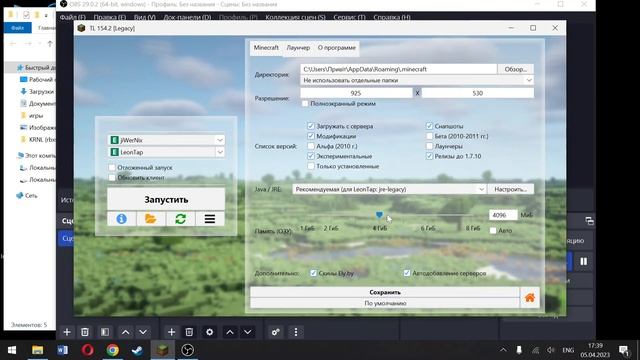Uncheck Экспериментальные checkbox

tap(311, 156)
